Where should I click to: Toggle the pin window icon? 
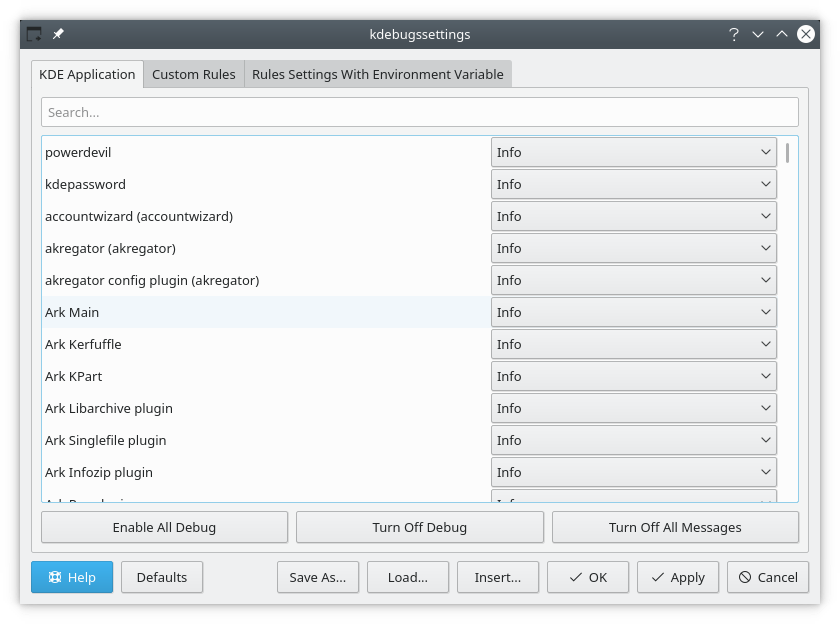click(58, 34)
